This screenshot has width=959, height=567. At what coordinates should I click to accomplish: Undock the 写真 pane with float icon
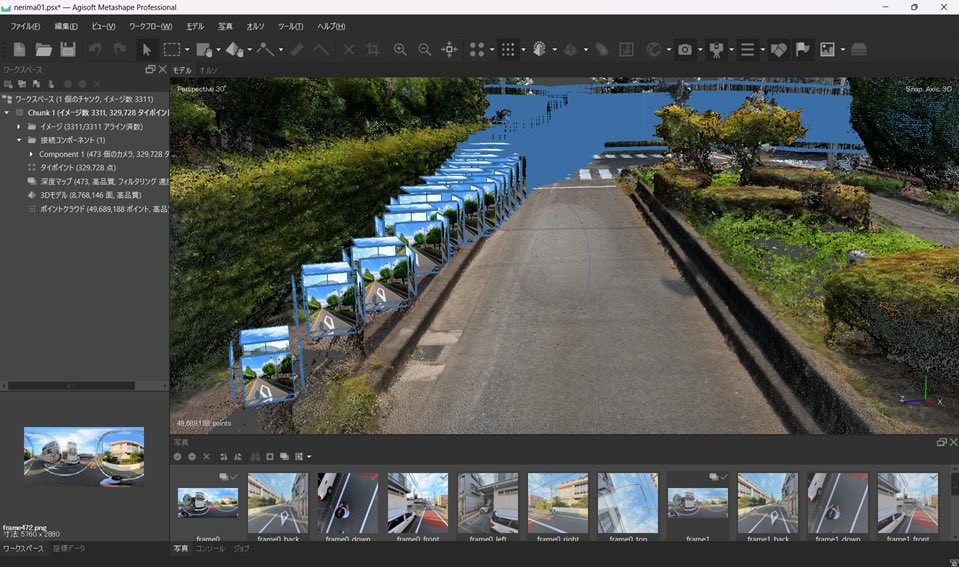[942, 442]
